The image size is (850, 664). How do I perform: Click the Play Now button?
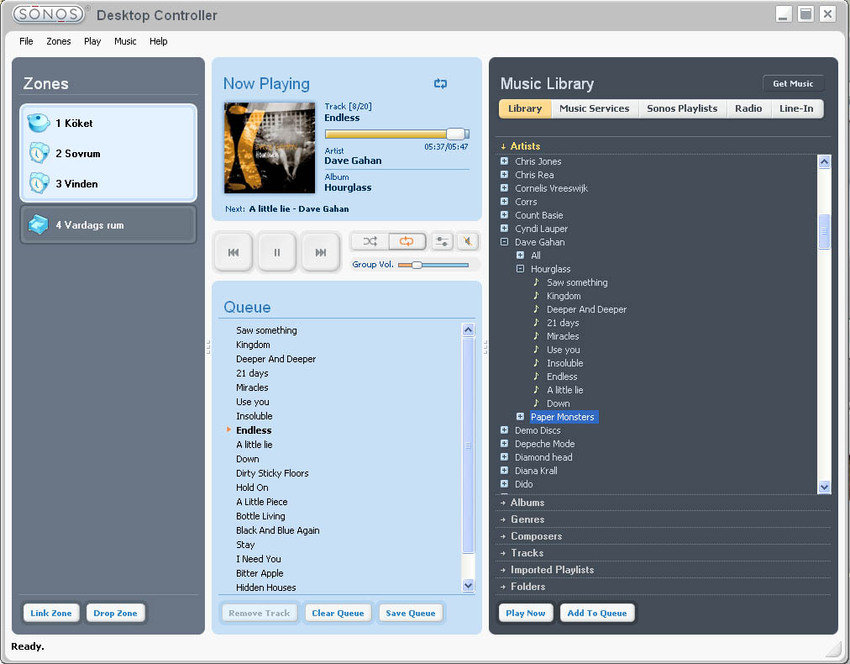525,613
